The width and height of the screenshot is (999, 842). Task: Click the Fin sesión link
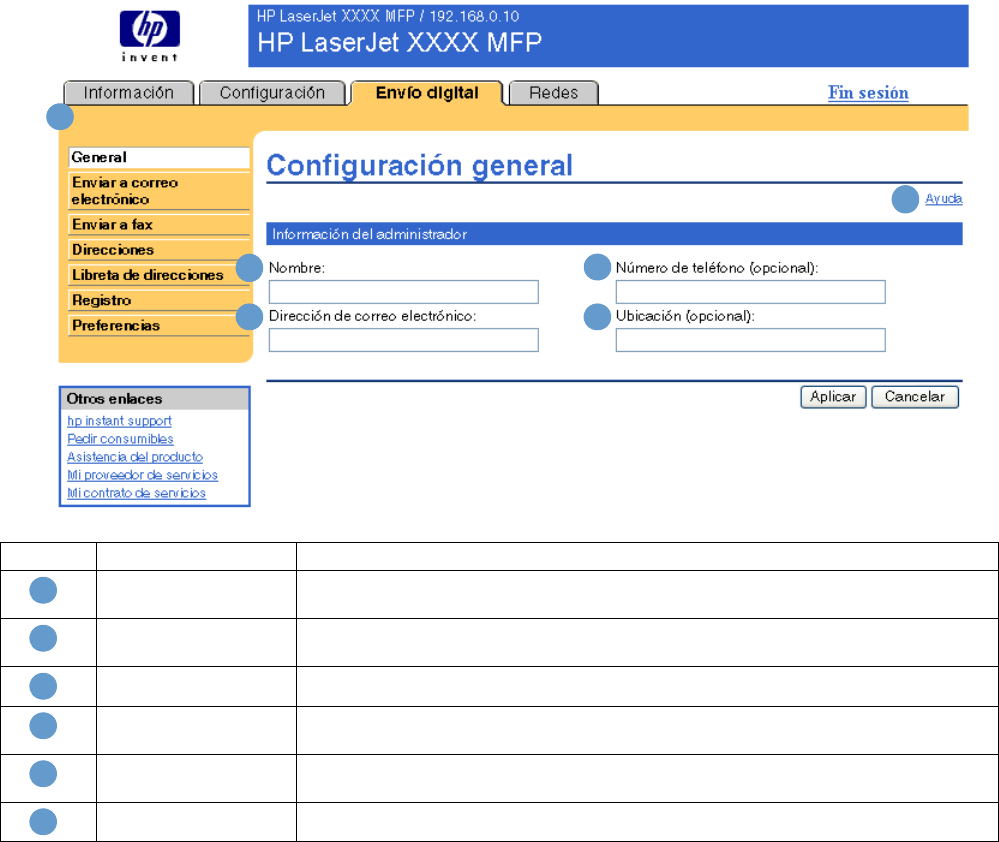[x=868, y=93]
